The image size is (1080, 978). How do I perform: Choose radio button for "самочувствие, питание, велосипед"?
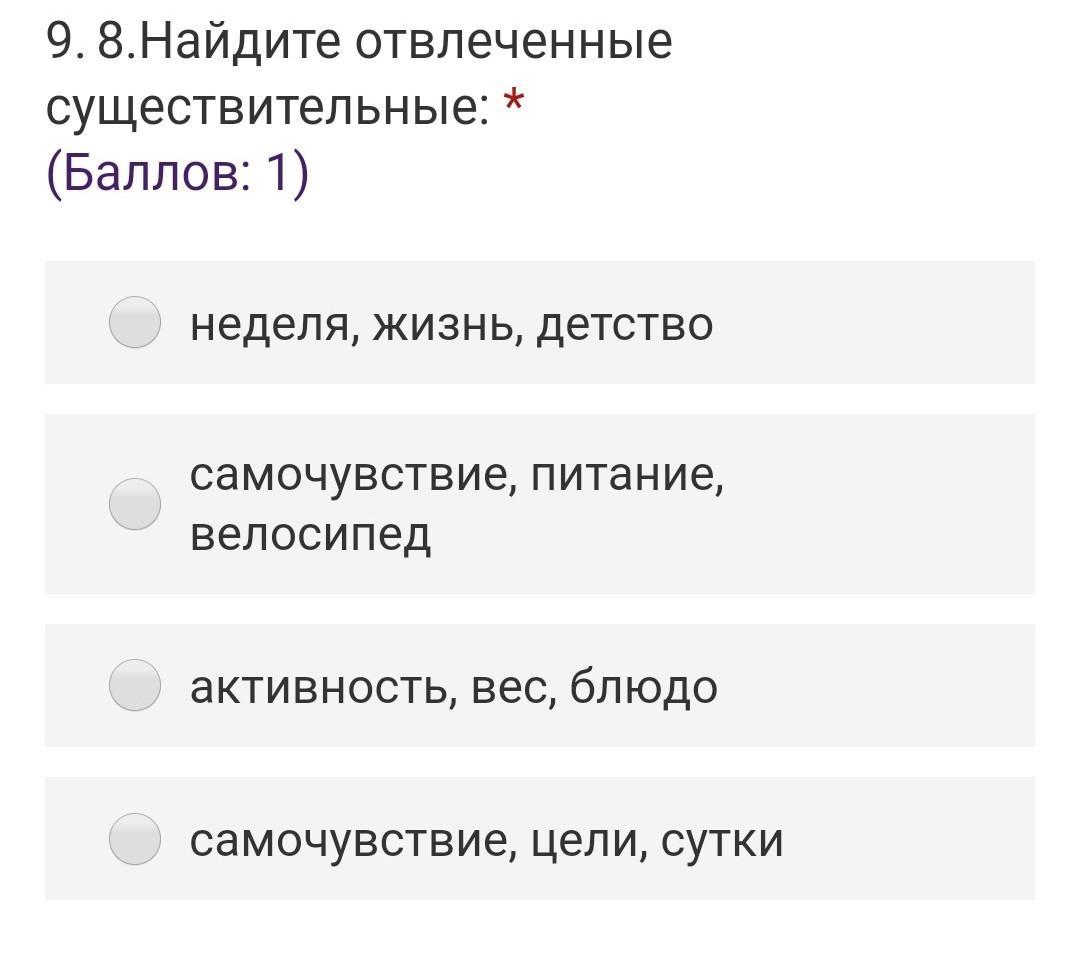tap(135, 503)
